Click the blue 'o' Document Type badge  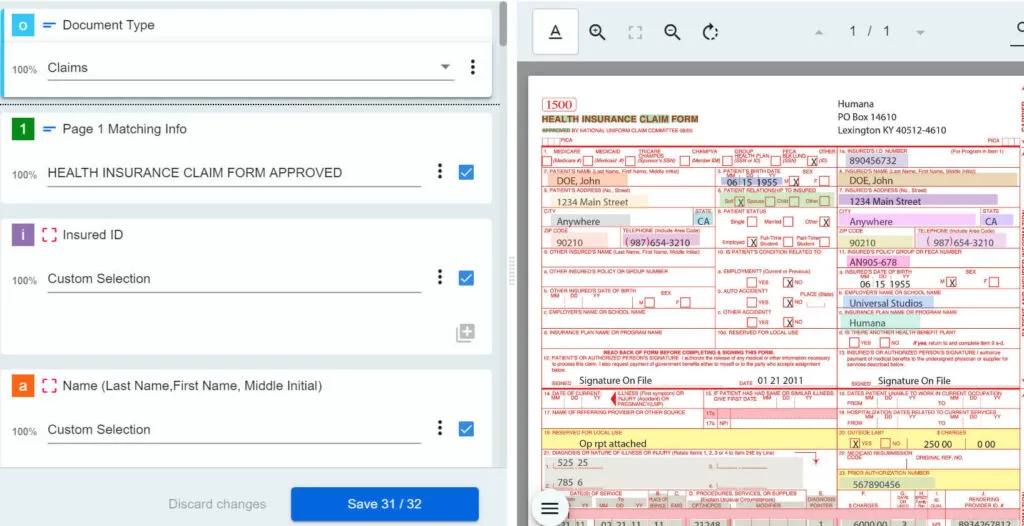click(23, 25)
